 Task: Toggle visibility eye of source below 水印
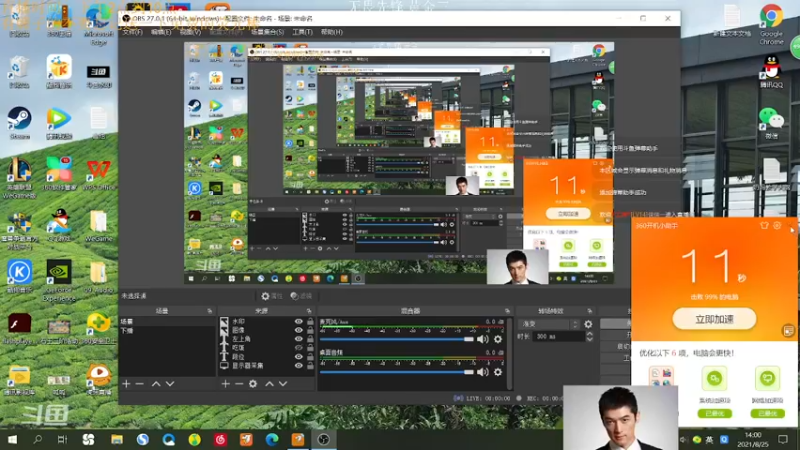pos(298,330)
